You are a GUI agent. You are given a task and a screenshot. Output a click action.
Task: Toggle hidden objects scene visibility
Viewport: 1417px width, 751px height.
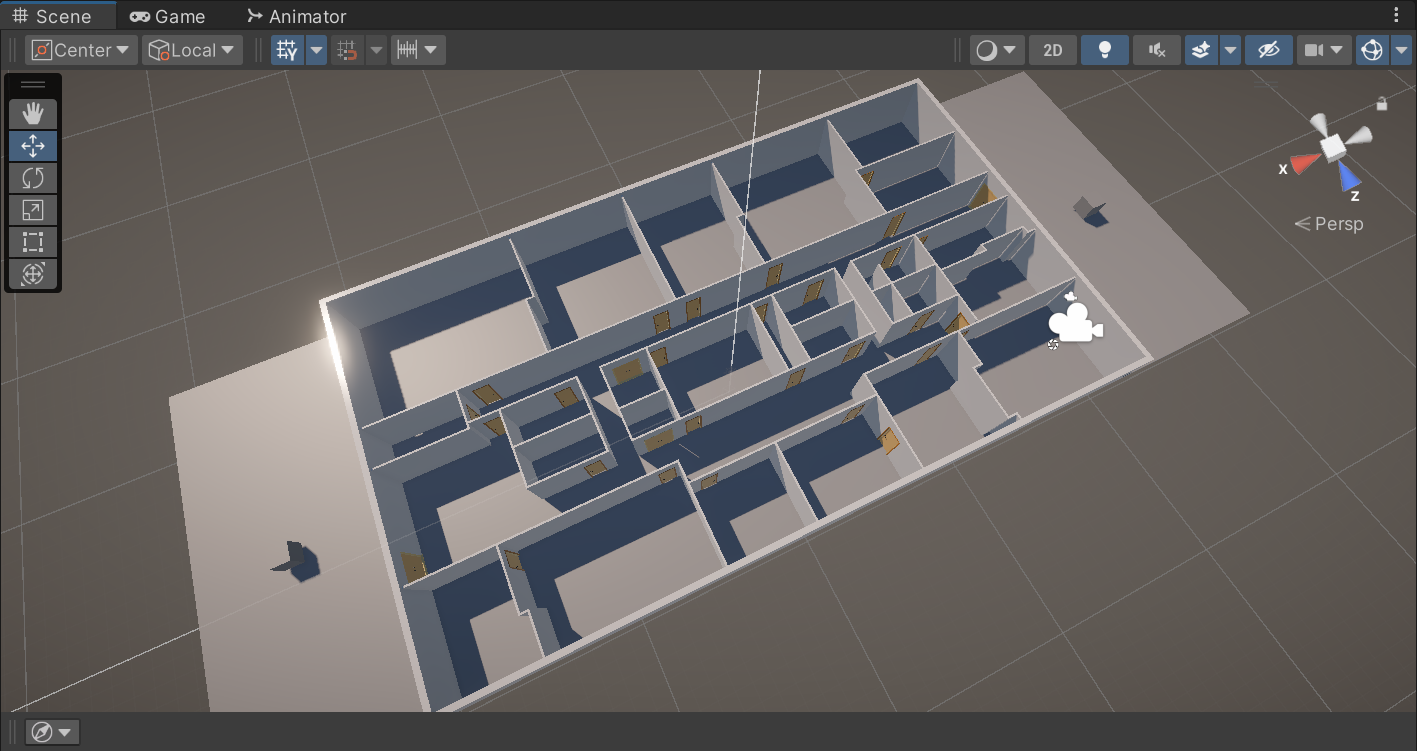(1269, 50)
